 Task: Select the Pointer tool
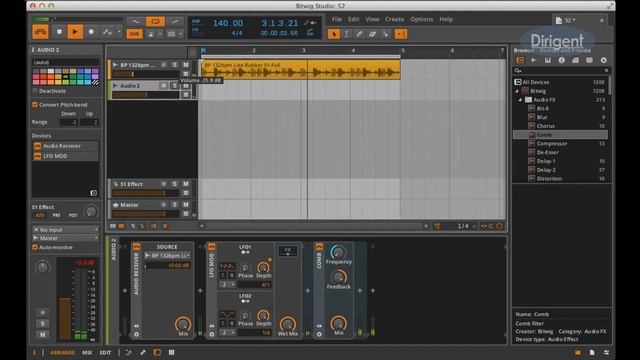tap(333, 34)
